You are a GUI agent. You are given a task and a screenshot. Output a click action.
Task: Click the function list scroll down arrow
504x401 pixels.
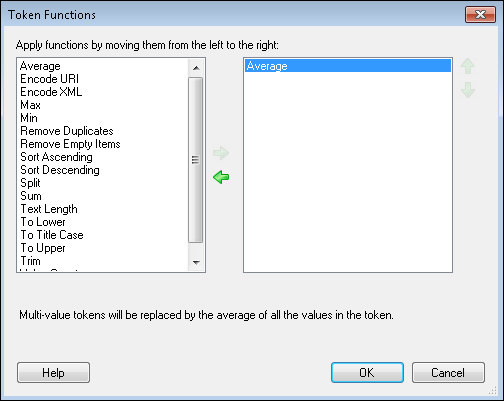pyautogui.click(x=196, y=263)
